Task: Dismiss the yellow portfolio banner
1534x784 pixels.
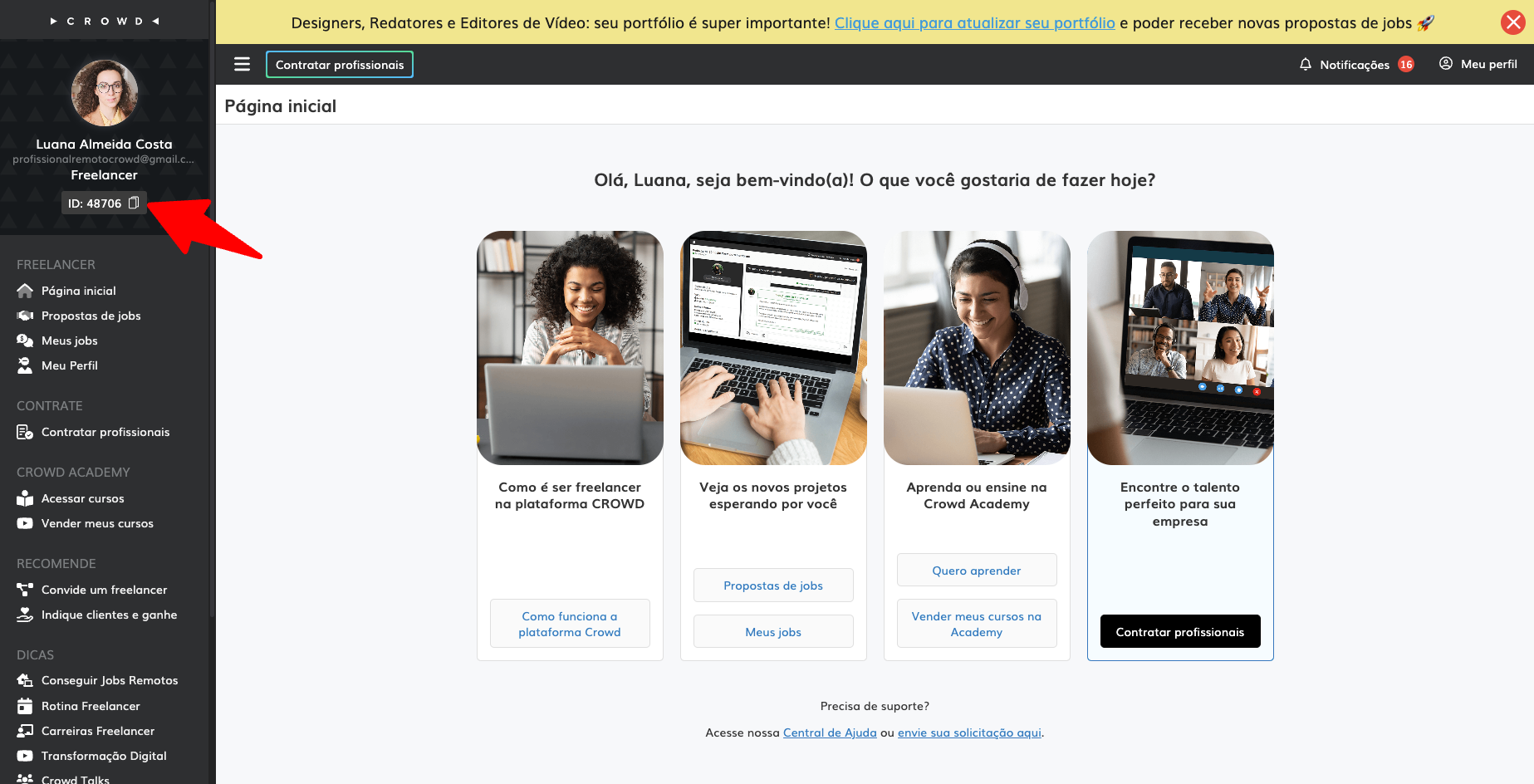Action: (x=1513, y=22)
